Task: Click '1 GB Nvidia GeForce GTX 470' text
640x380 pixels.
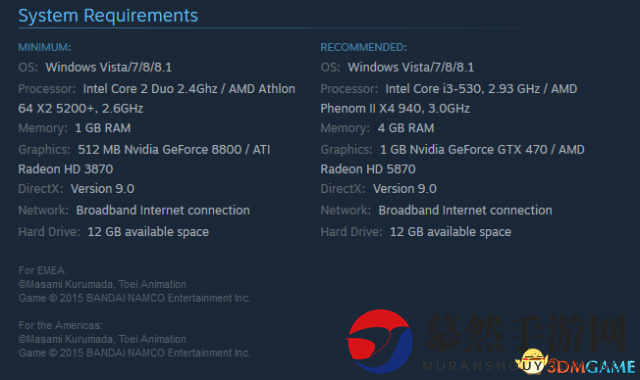Action: 464,150
